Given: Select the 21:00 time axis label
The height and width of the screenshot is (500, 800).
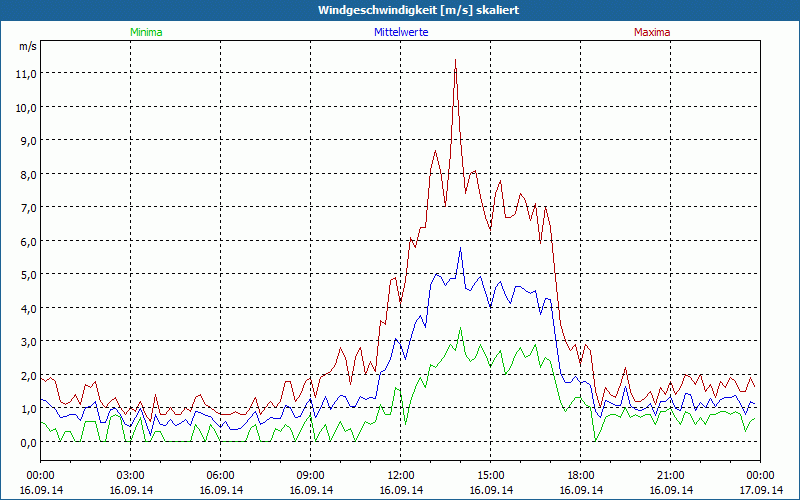Looking at the screenshot, I should click(671, 475).
